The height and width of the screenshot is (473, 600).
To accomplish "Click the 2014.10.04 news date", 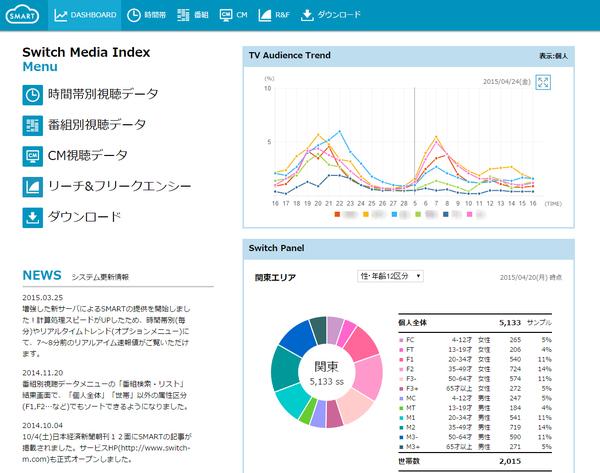I will coord(42,425).
